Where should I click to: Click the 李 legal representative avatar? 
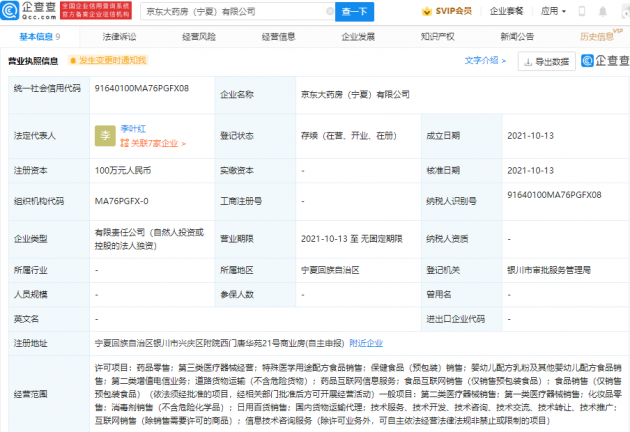[104, 136]
